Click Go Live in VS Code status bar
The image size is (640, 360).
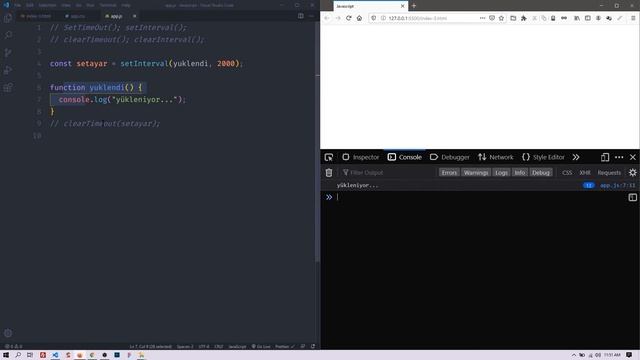click(261, 347)
